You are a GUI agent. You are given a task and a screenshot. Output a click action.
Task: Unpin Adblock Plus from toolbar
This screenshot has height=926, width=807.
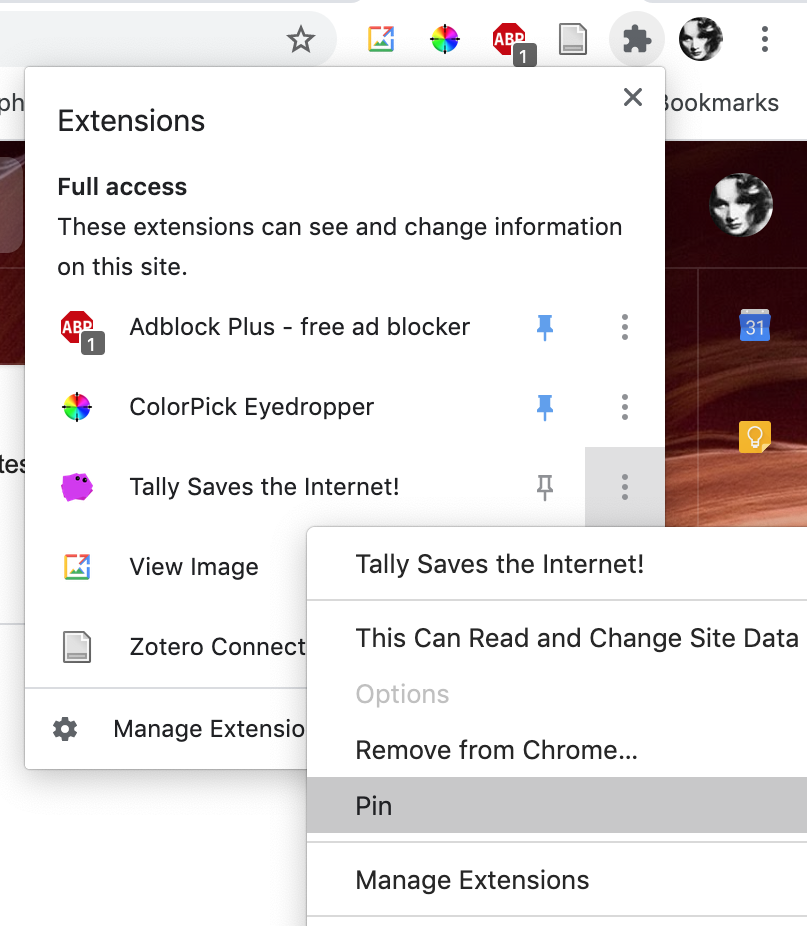545,327
